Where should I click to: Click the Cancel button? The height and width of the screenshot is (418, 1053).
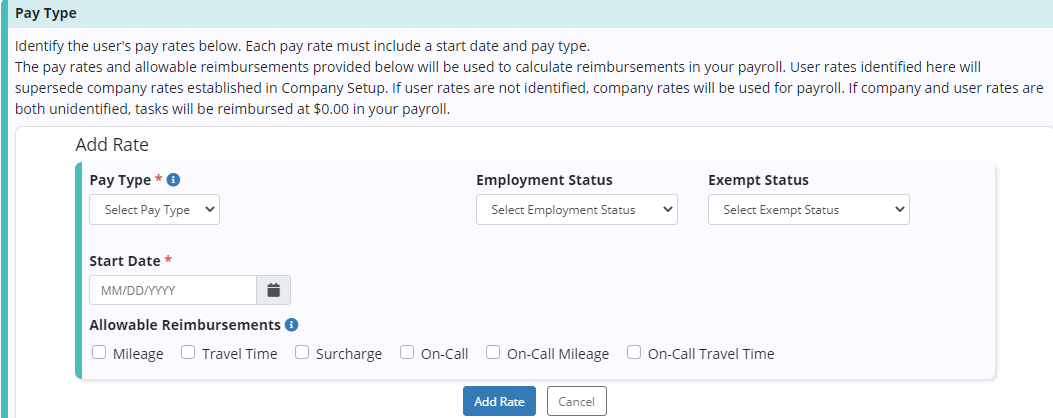tap(576, 401)
